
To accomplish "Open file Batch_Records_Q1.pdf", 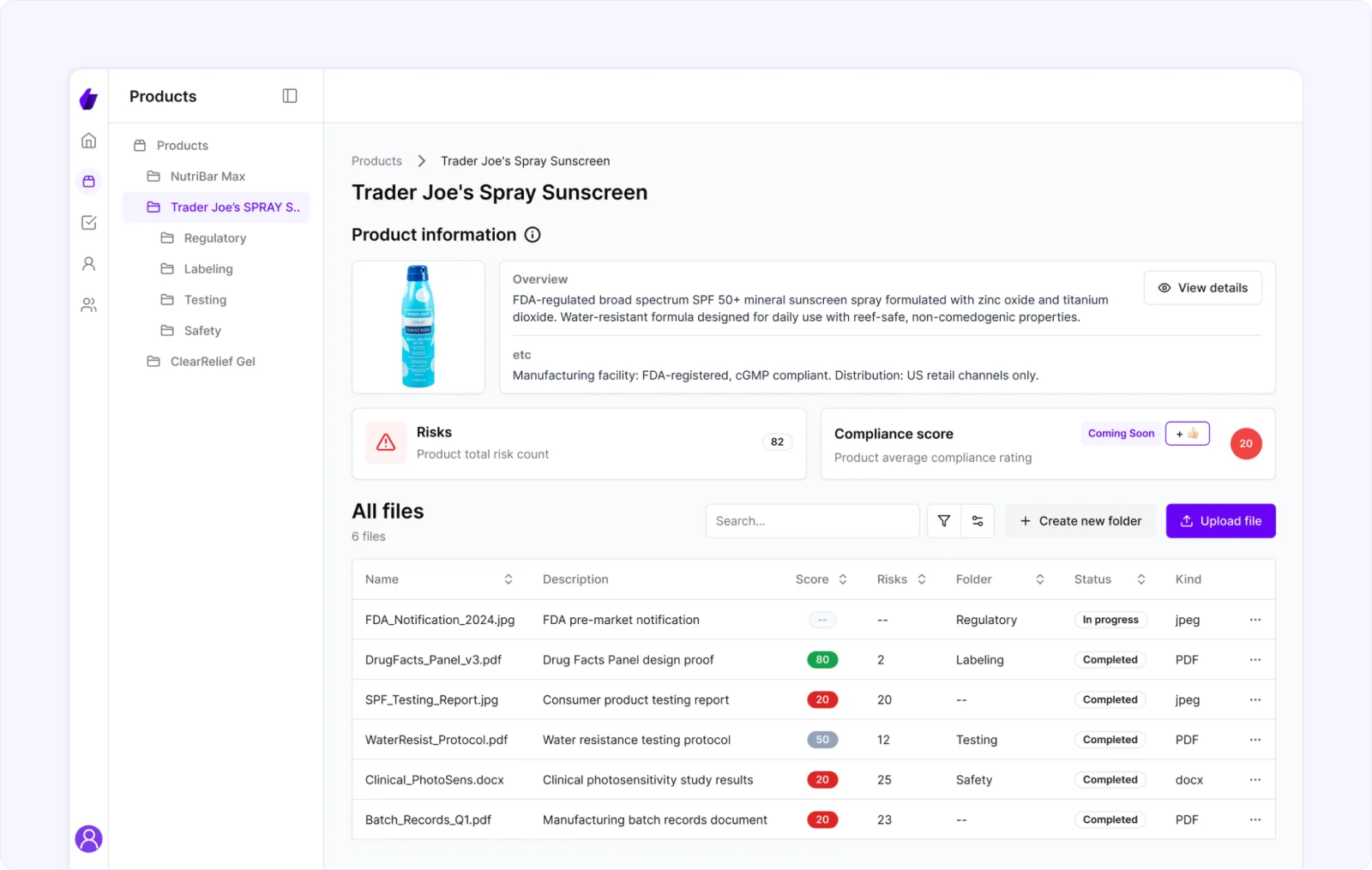I will pyautogui.click(x=428, y=819).
